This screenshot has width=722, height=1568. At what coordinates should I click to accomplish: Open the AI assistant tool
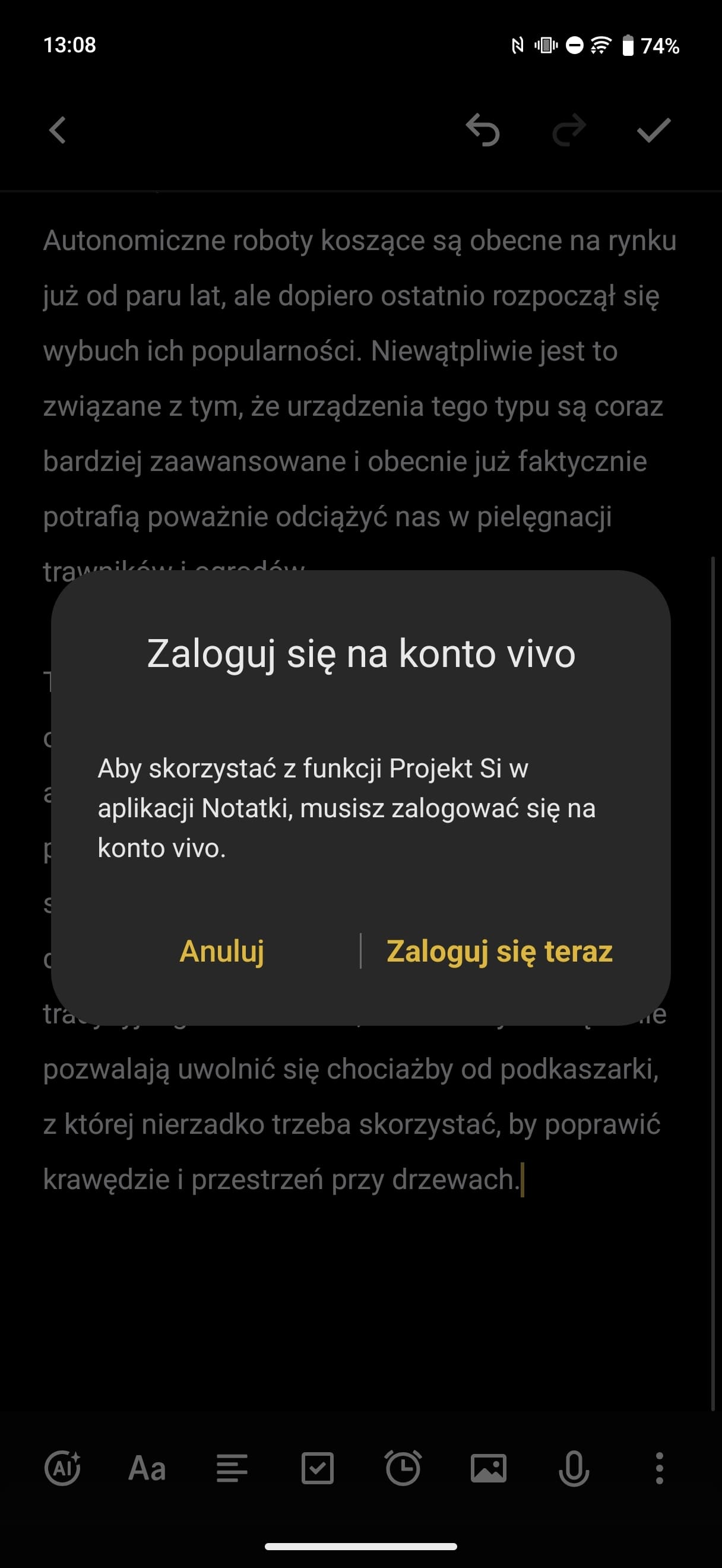click(x=62, y=1468)
